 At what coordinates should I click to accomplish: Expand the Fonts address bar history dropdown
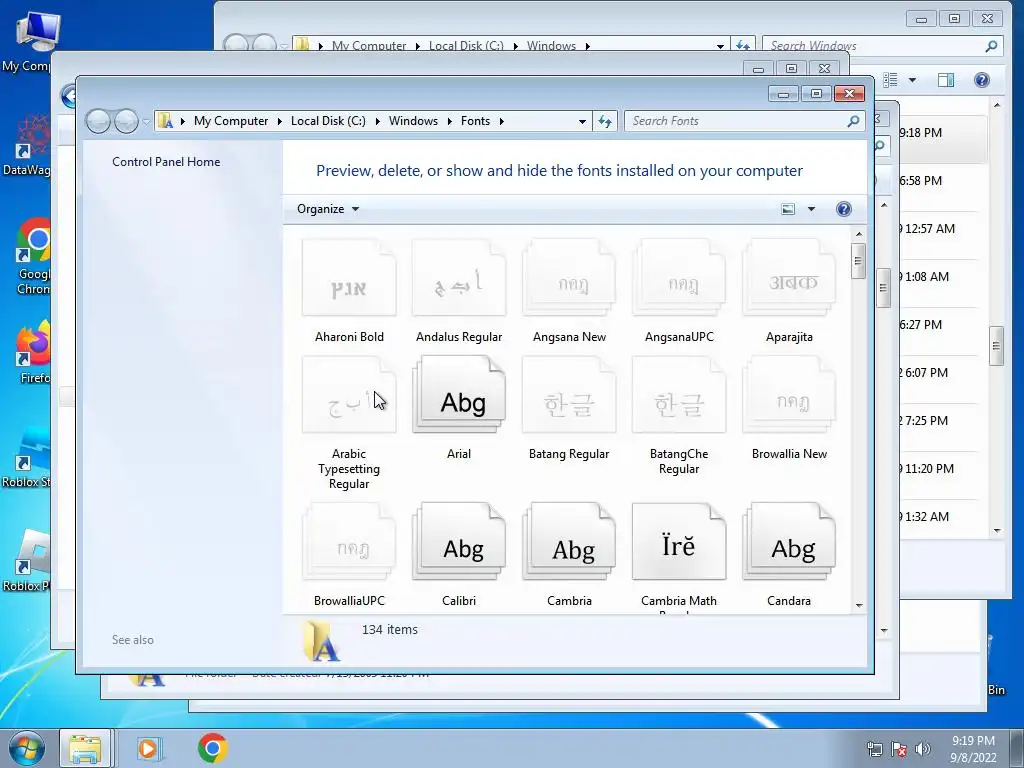(x=582, y=121)
